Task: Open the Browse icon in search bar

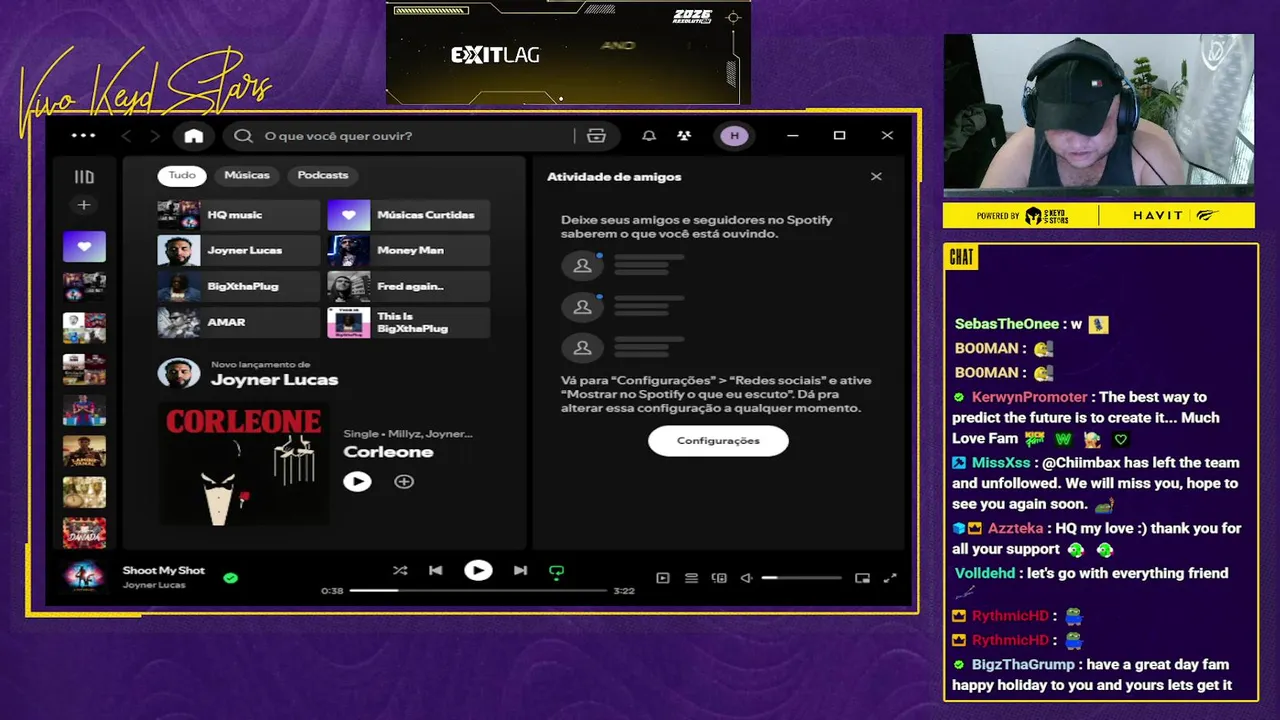Action: click(x=597, y=136)
